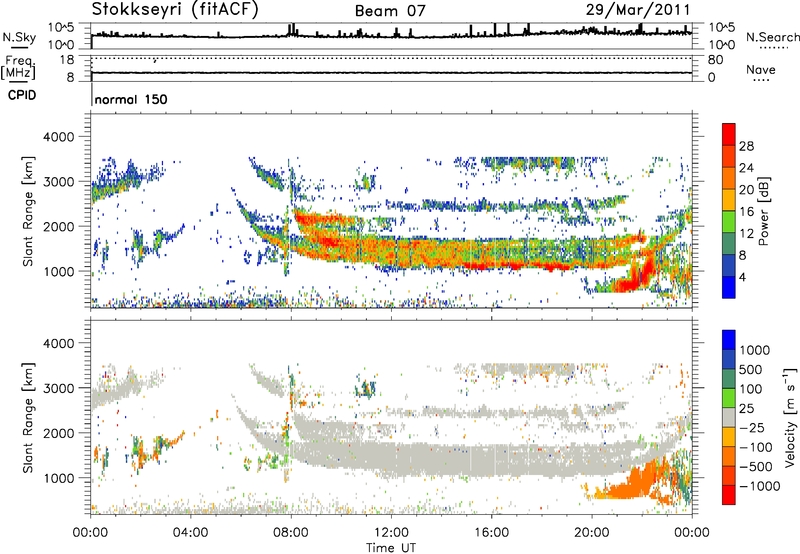
Task: Click the Power [dB] color bar title
Action: [x=764, y=211]
